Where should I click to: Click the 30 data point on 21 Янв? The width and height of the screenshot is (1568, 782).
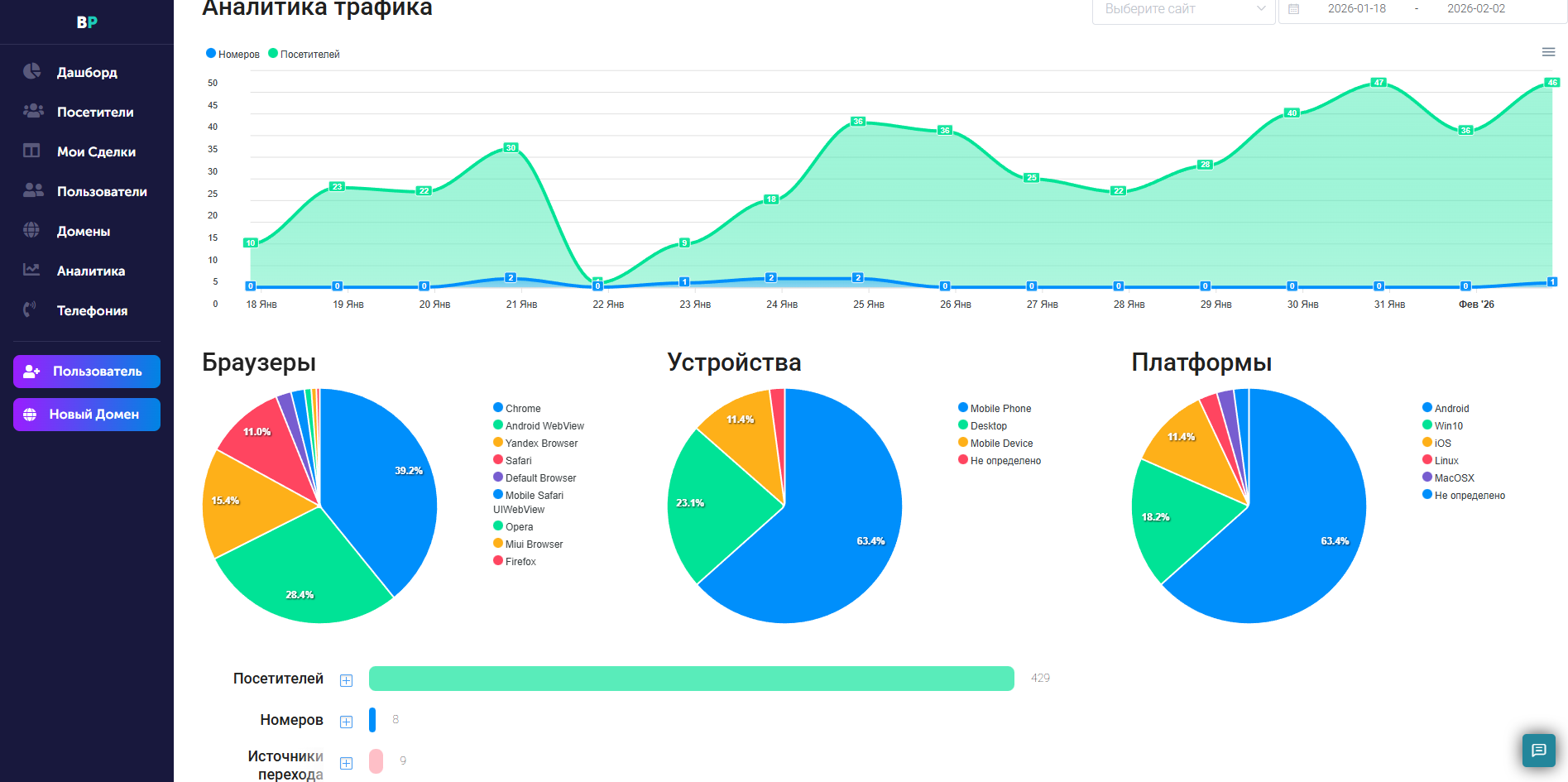point(511,147)
